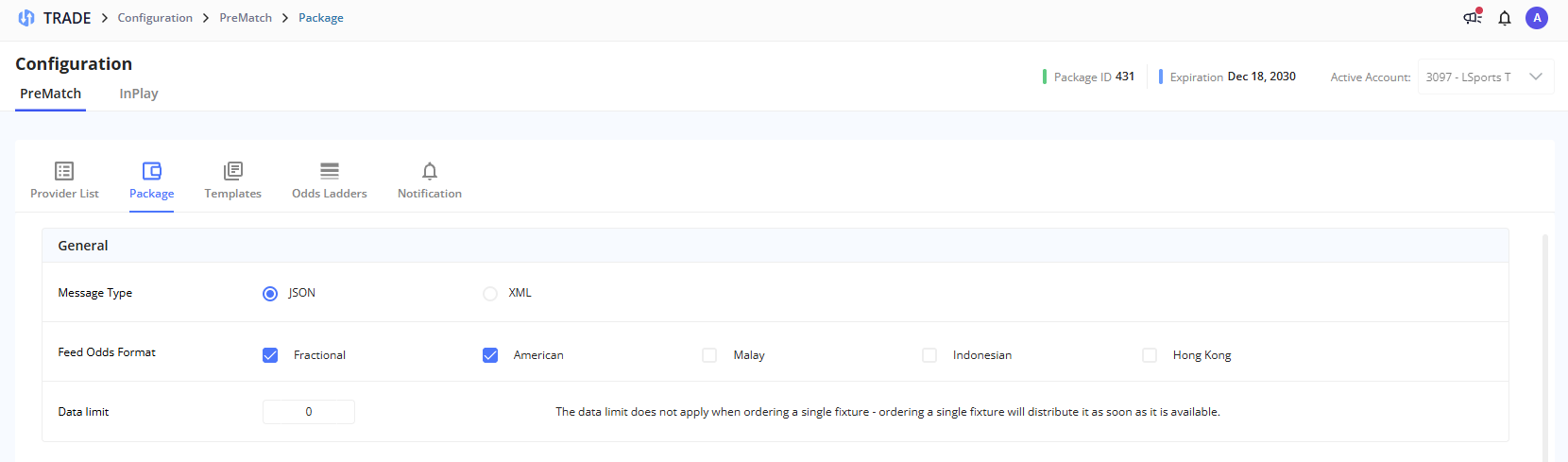1568x462 pixels.
Task: Enable the Malay odds format
Action: coord(709,355)
